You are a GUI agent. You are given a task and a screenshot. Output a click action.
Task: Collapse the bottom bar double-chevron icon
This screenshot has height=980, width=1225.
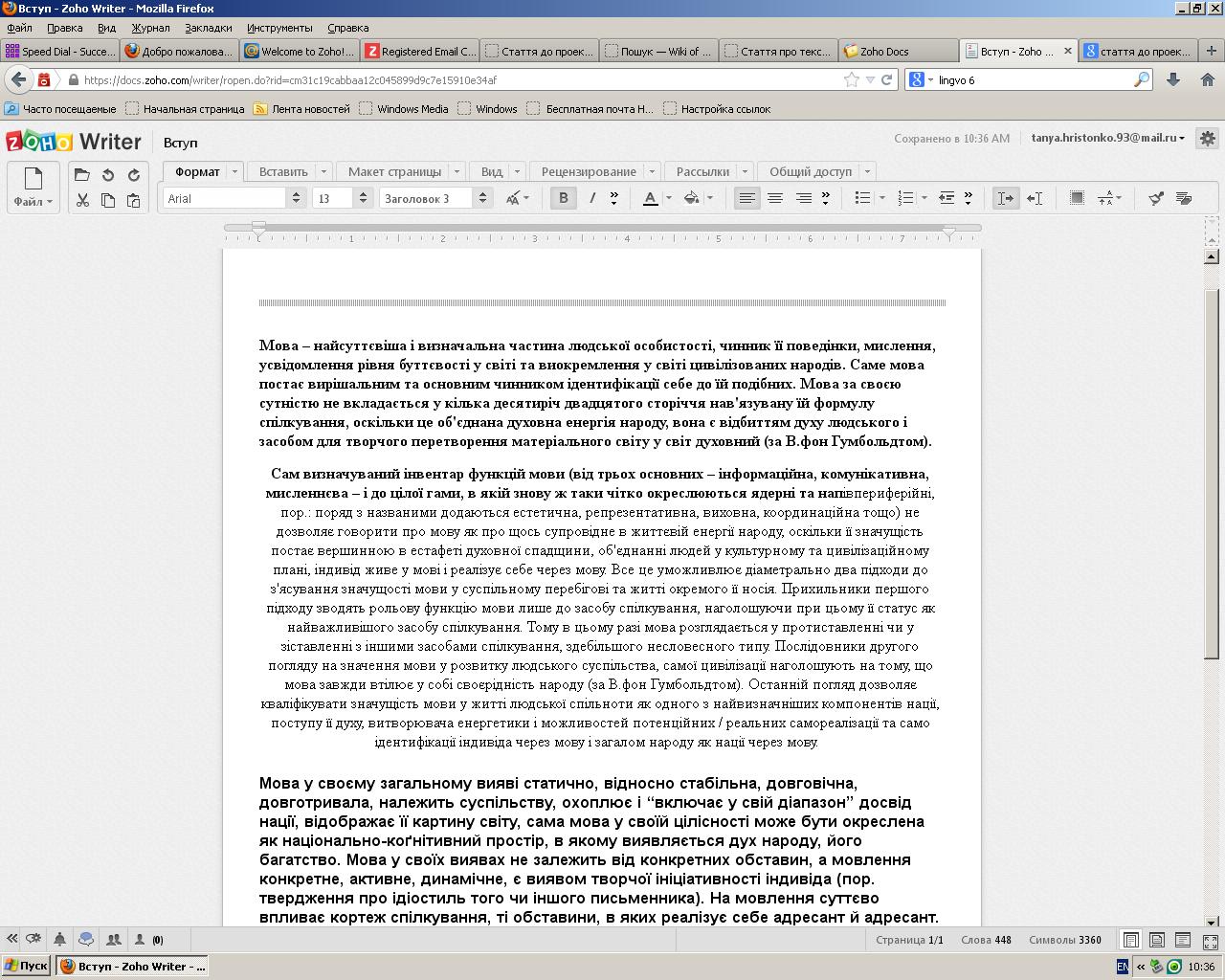pyautogui.click(x=11, y=939)
